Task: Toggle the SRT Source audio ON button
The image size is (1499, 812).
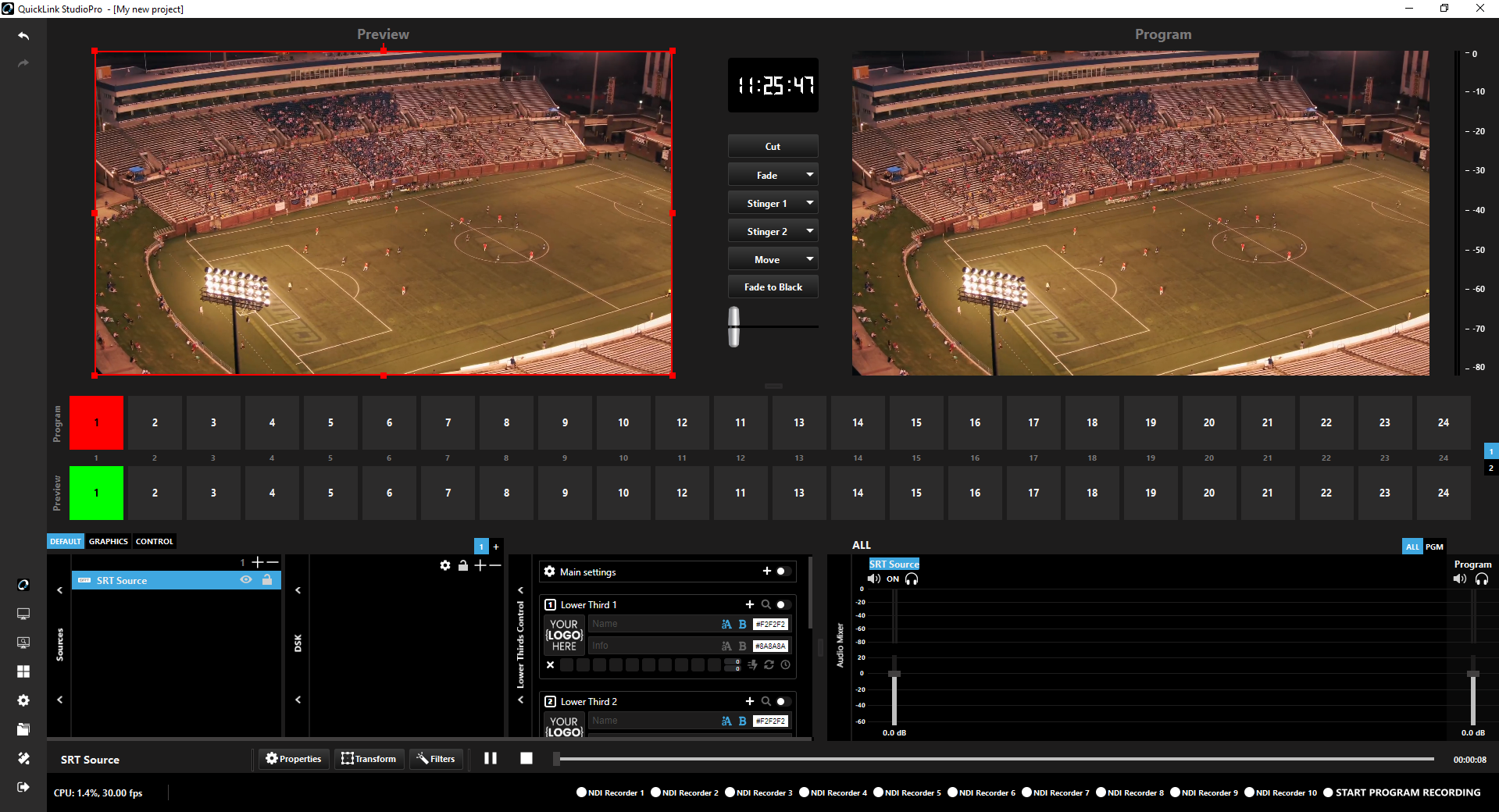Action: (x=893, y=579)
